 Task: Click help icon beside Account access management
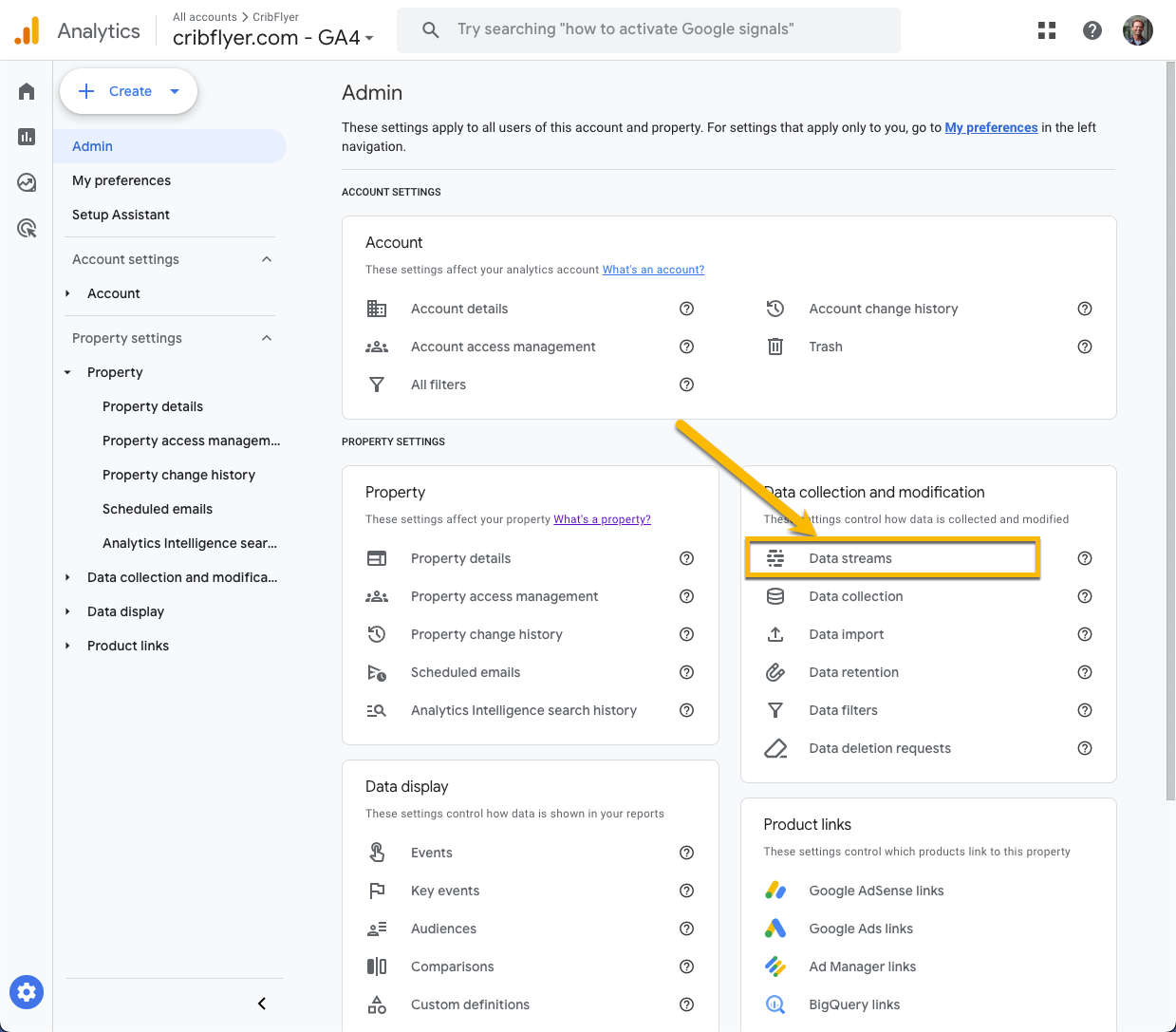click(687, 347)
